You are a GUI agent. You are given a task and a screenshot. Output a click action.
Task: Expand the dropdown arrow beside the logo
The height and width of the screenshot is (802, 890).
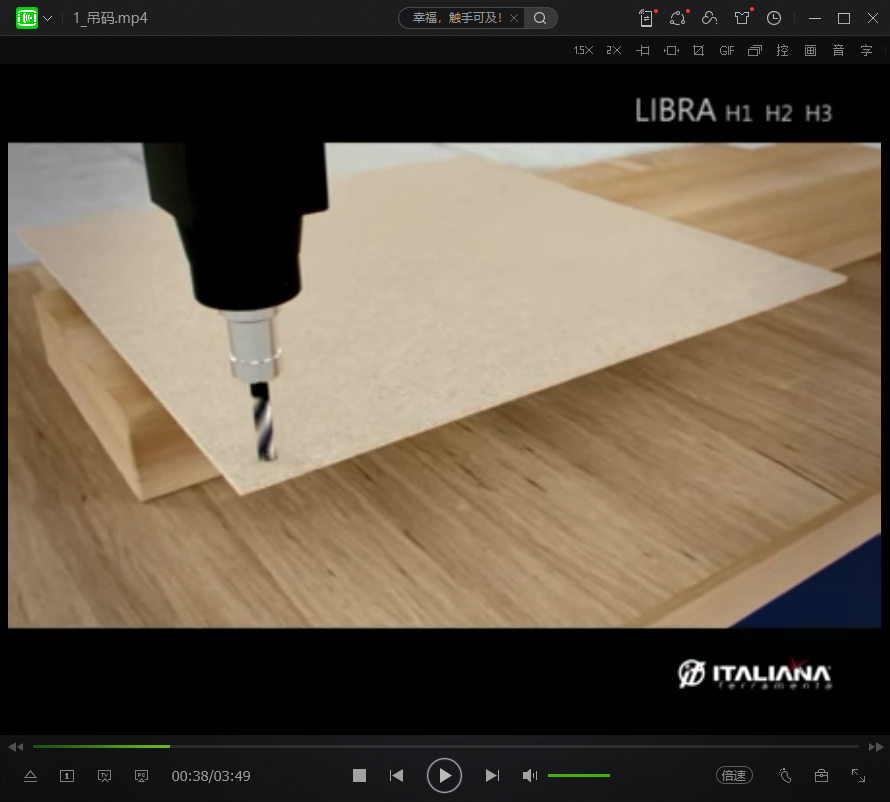[48, 18]
